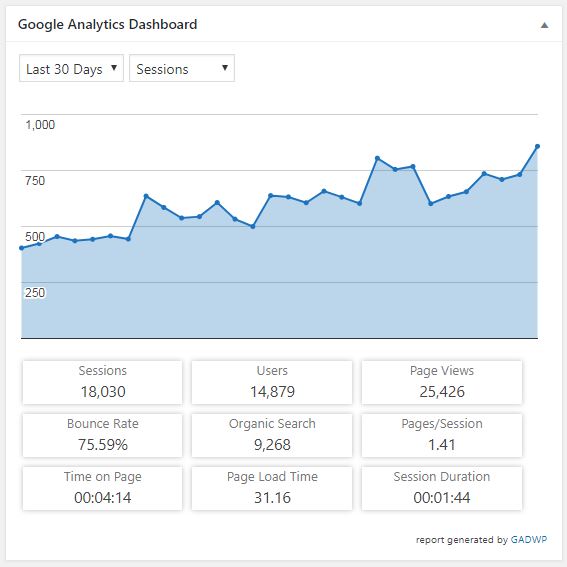Click the 750 axis label

click(35, 180)
